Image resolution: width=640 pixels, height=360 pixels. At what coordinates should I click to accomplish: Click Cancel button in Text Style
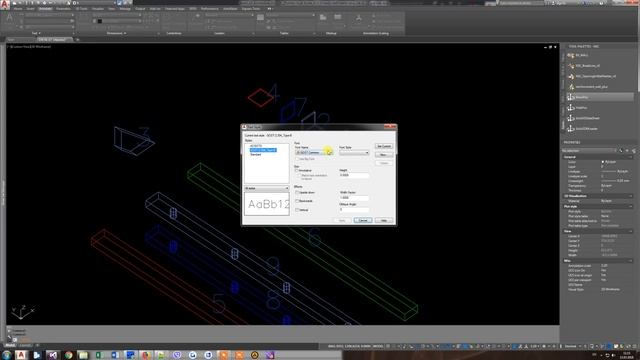tap(363, 220)
